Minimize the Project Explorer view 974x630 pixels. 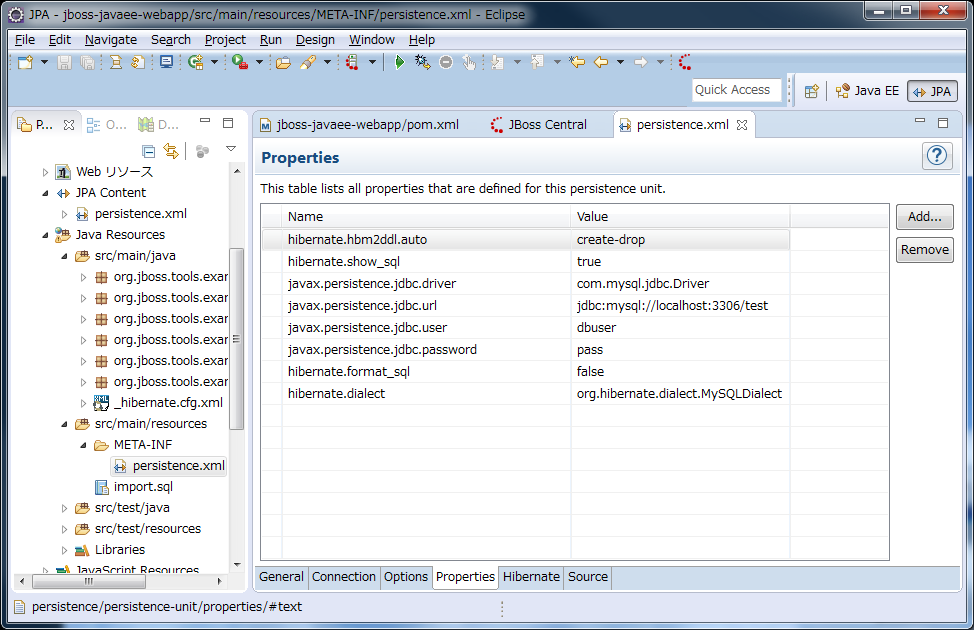[x=205, y=121]
